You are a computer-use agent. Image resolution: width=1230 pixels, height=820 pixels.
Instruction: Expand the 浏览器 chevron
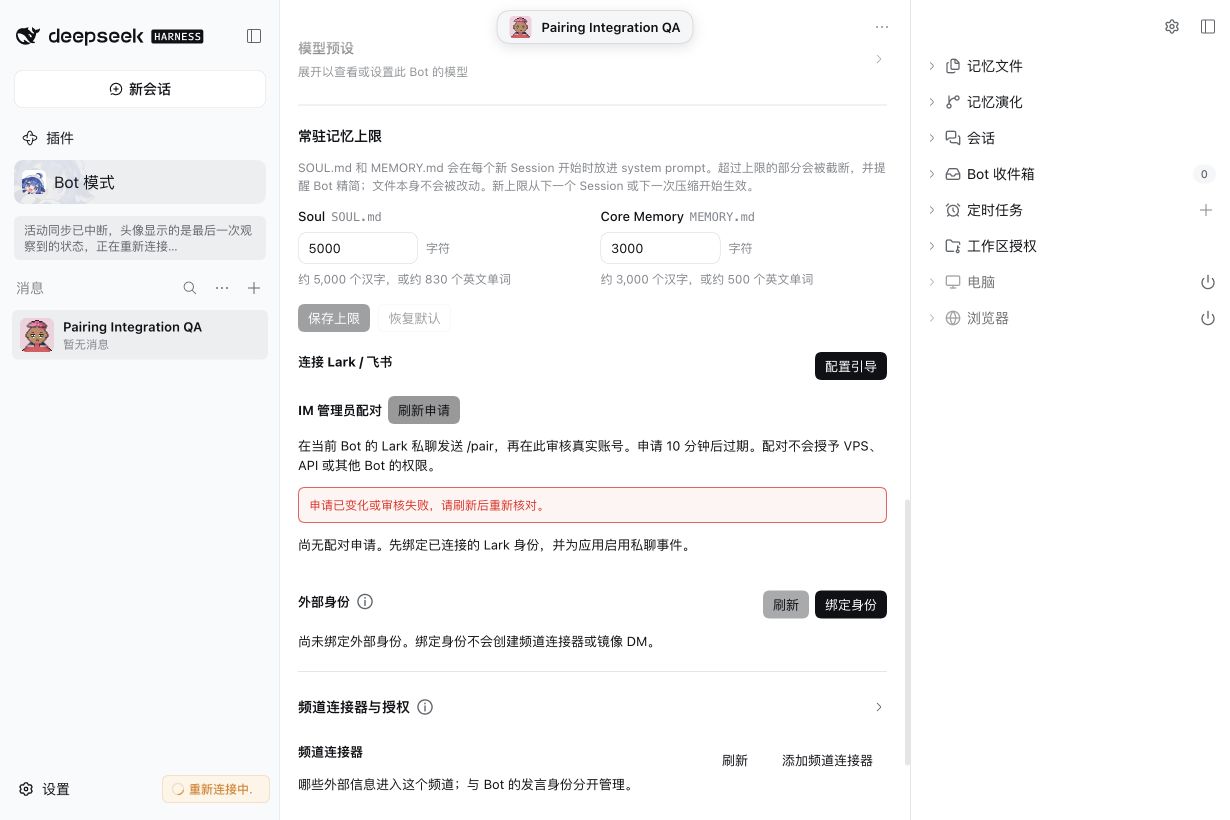tap(932, 318)
